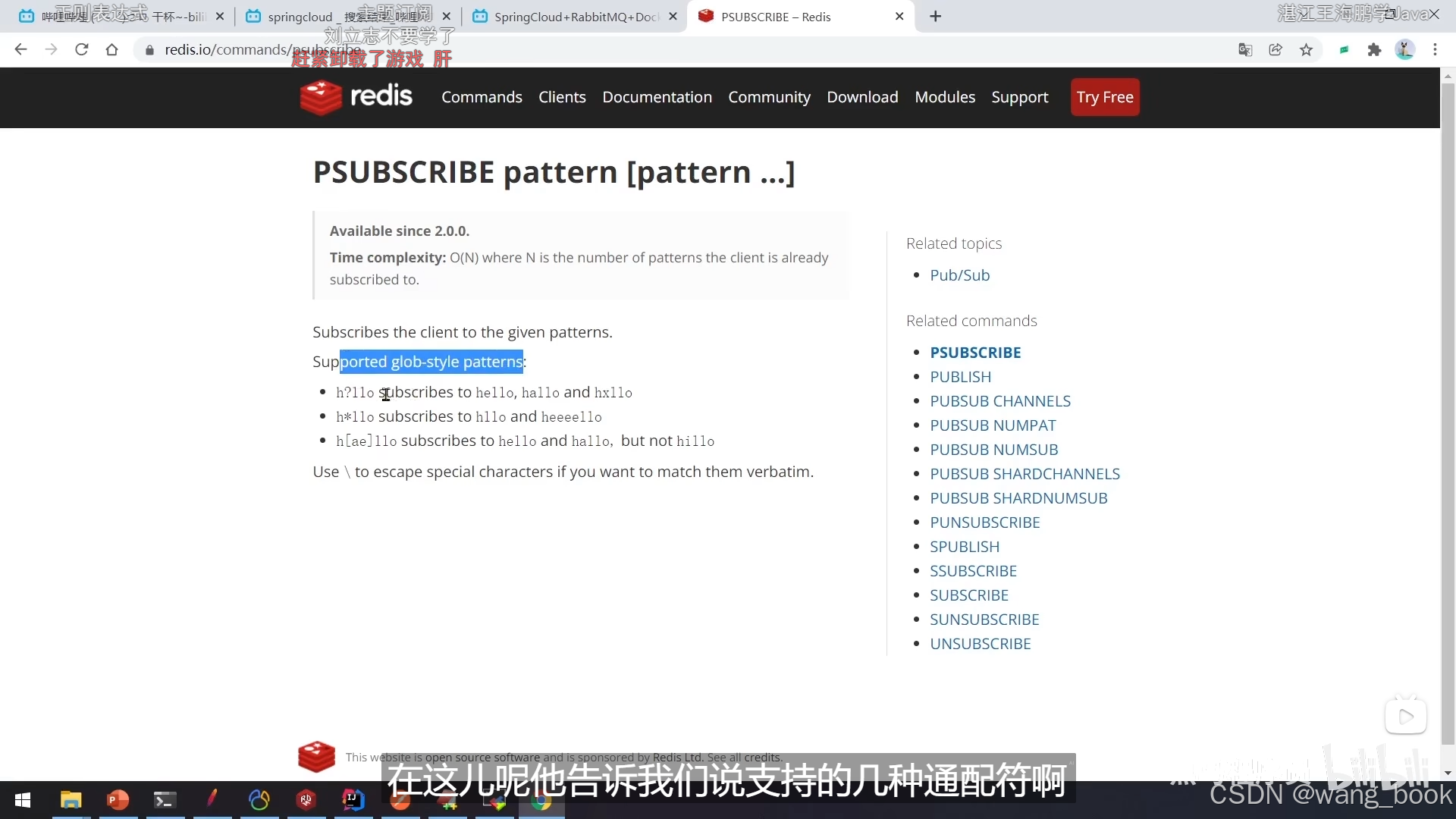This screenshot has width=1456, height=819.
Task: Open Google Translate for this page
Action: [x=1245, y=49]
